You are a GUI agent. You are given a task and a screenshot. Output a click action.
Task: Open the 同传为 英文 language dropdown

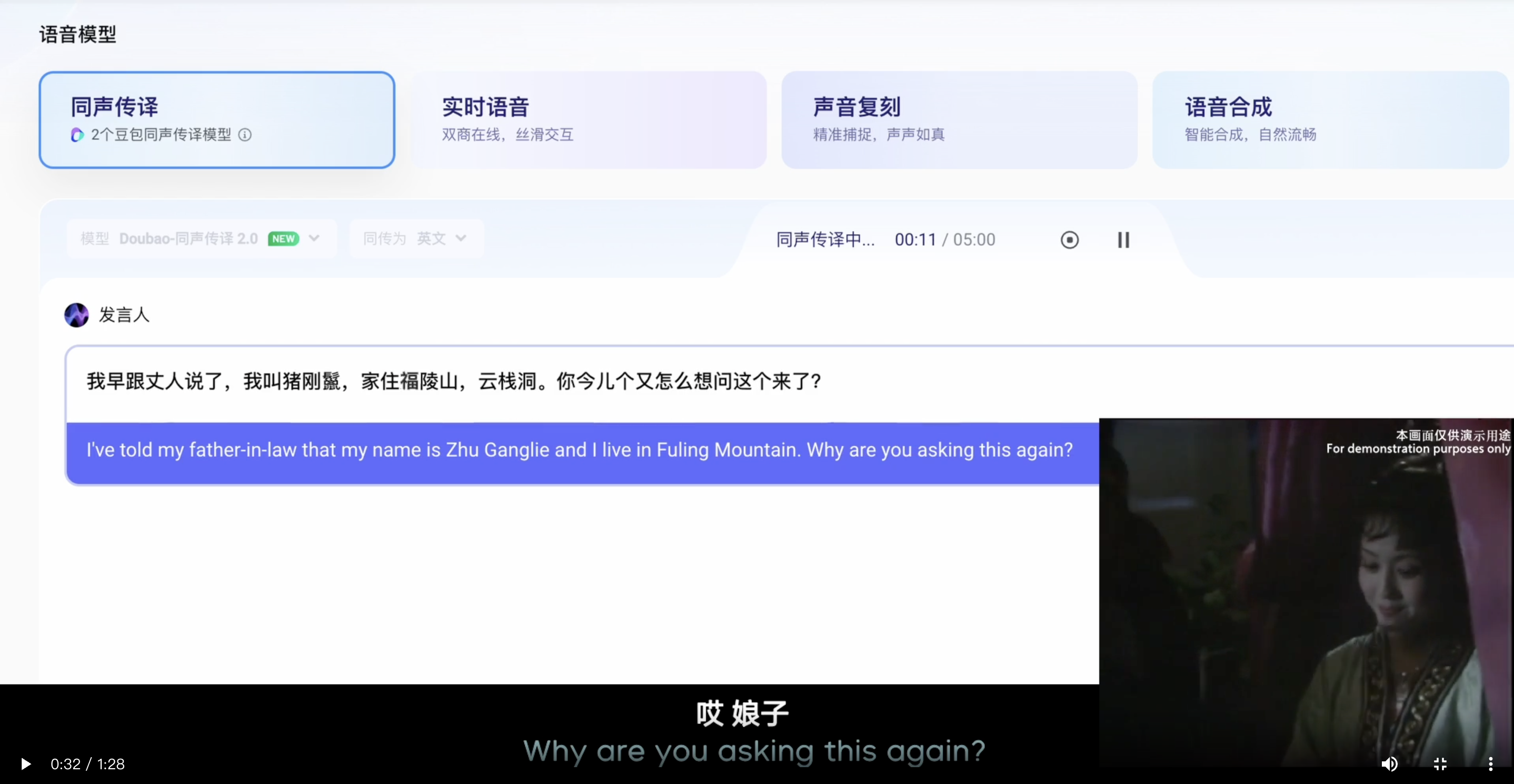416,238
